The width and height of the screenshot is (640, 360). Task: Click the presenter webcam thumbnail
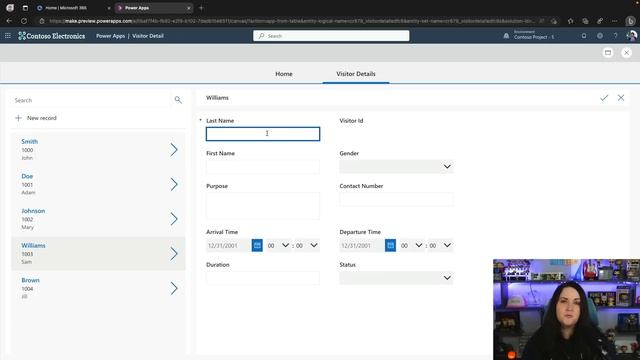click(x=567, y=309)
